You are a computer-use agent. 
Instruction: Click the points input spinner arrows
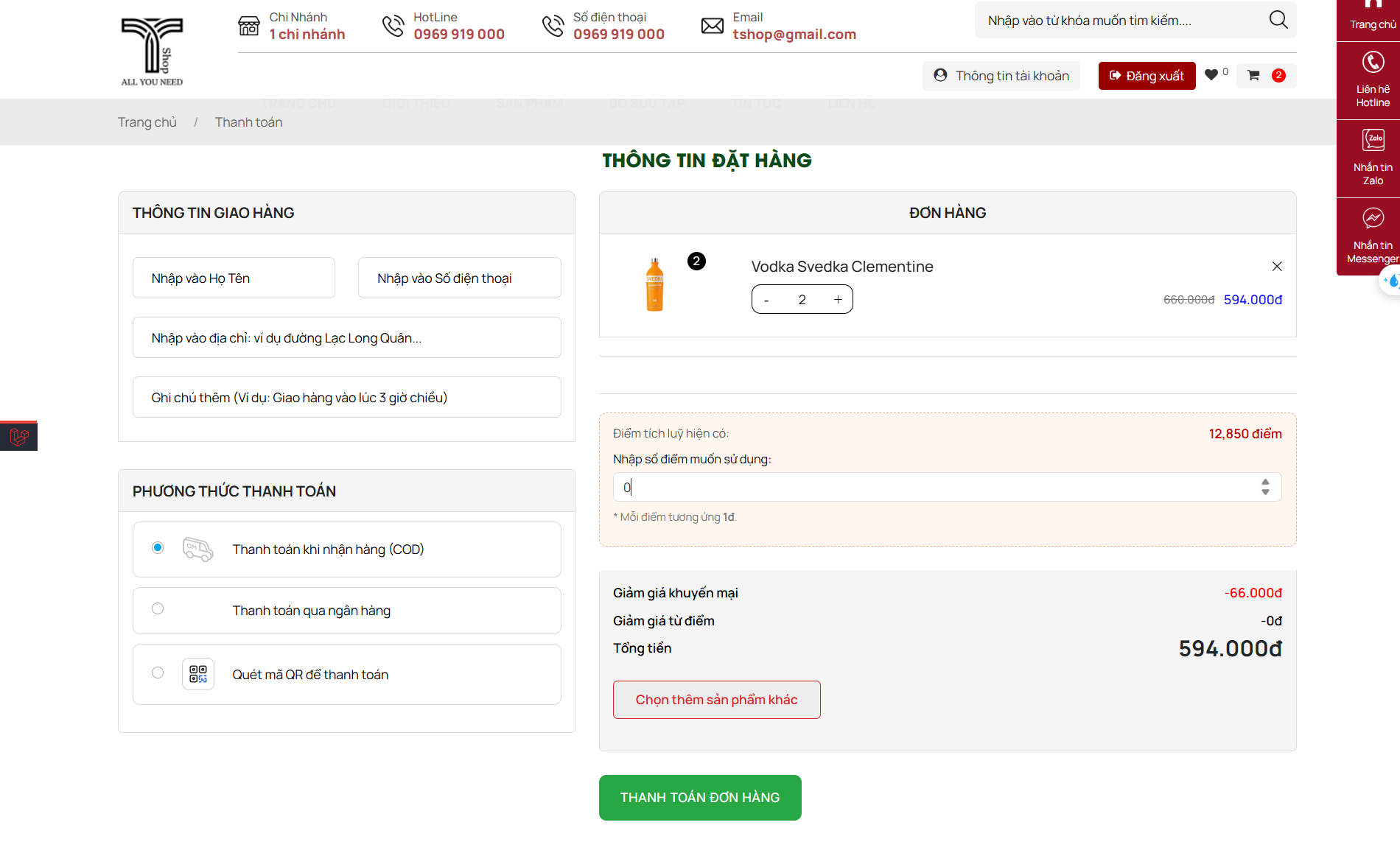[1265, 487]
